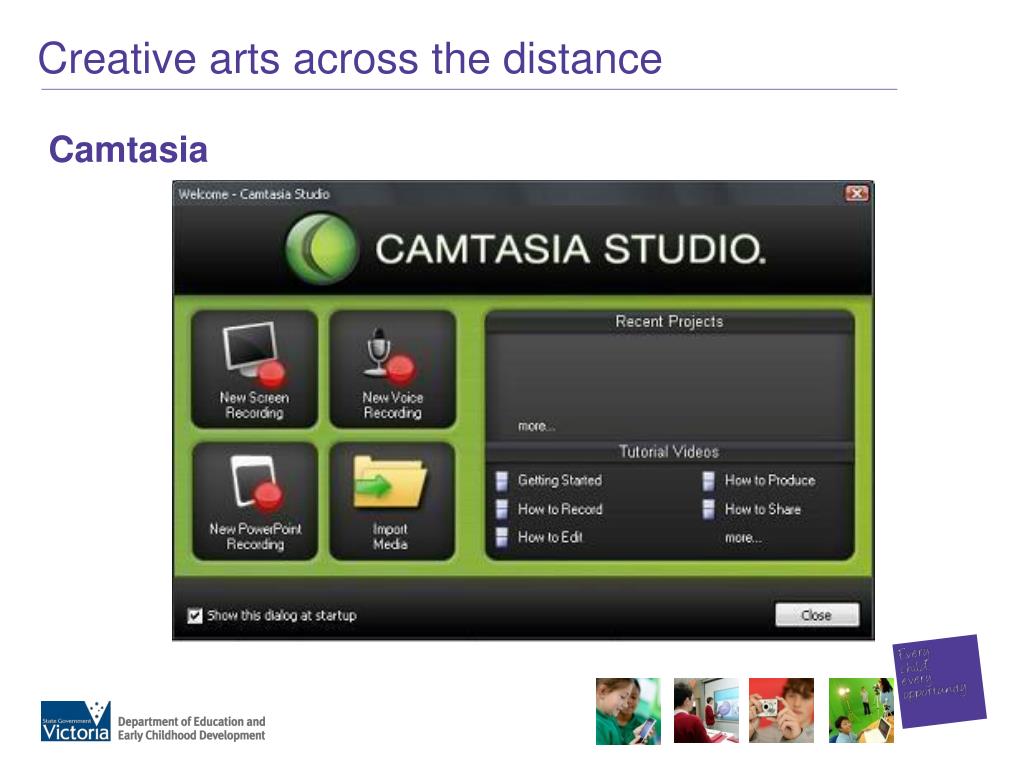The image size is (1024, 768).
Task: Click the Camtasia Studio green logo
Action: pos(321,249)
